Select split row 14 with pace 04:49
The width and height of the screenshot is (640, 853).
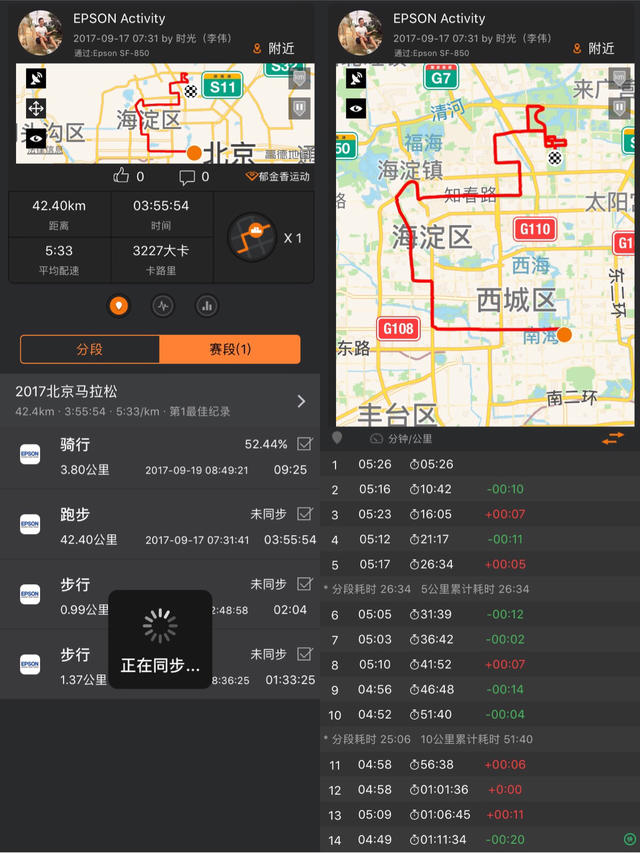coord(480,839)
